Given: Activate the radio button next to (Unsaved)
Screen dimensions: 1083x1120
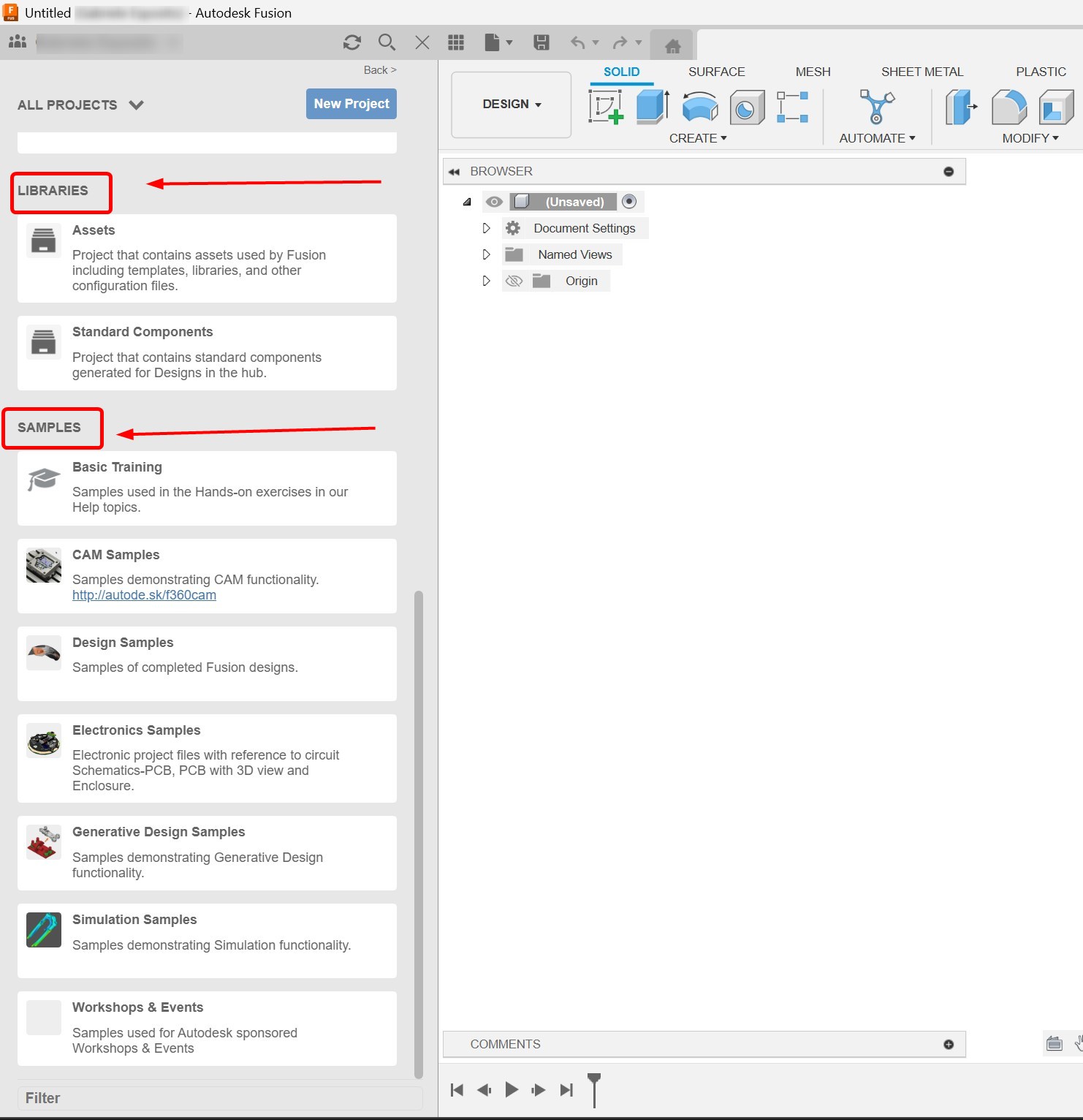Looking at the screenshot, I should (629, 202).
